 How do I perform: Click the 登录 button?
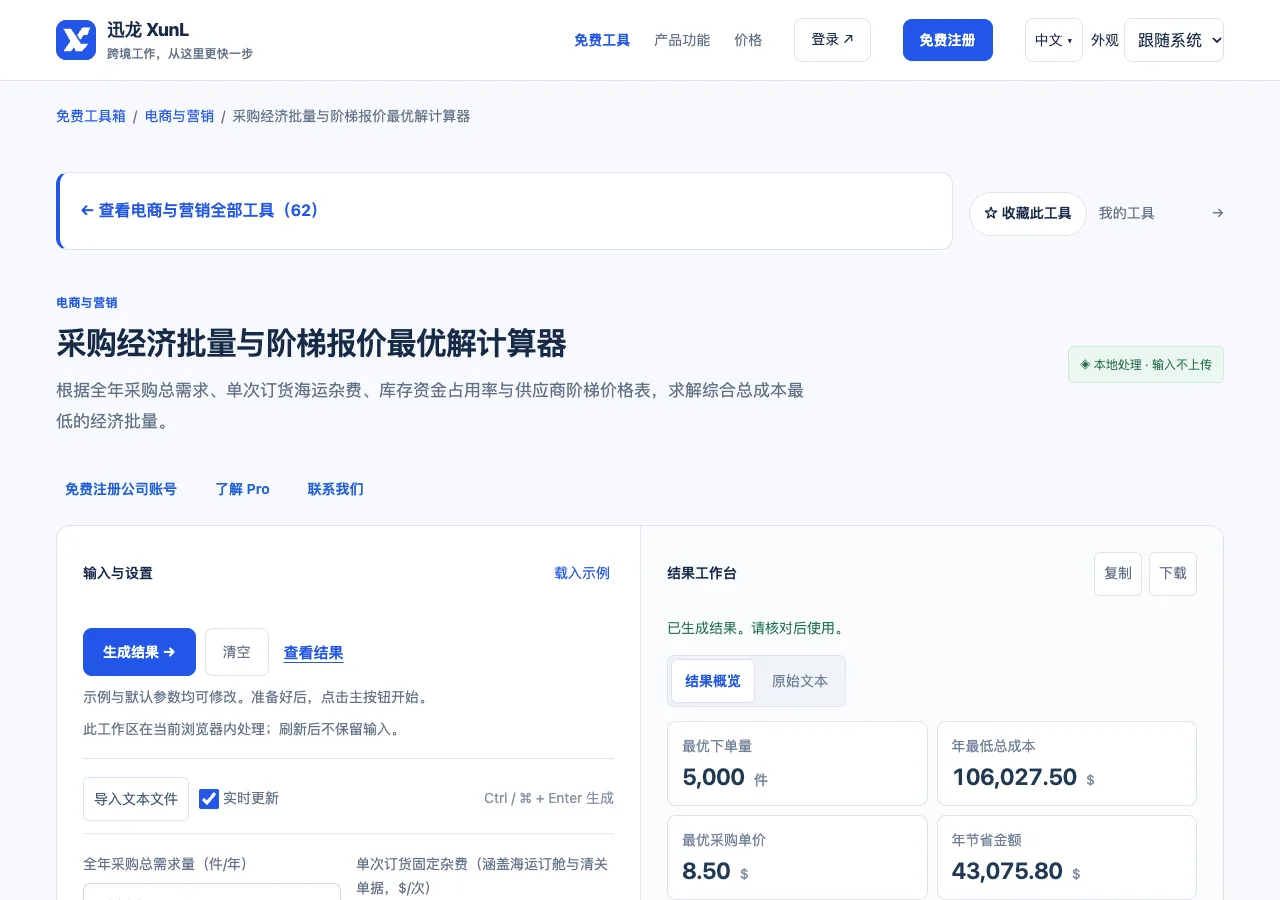click(832, 40)
